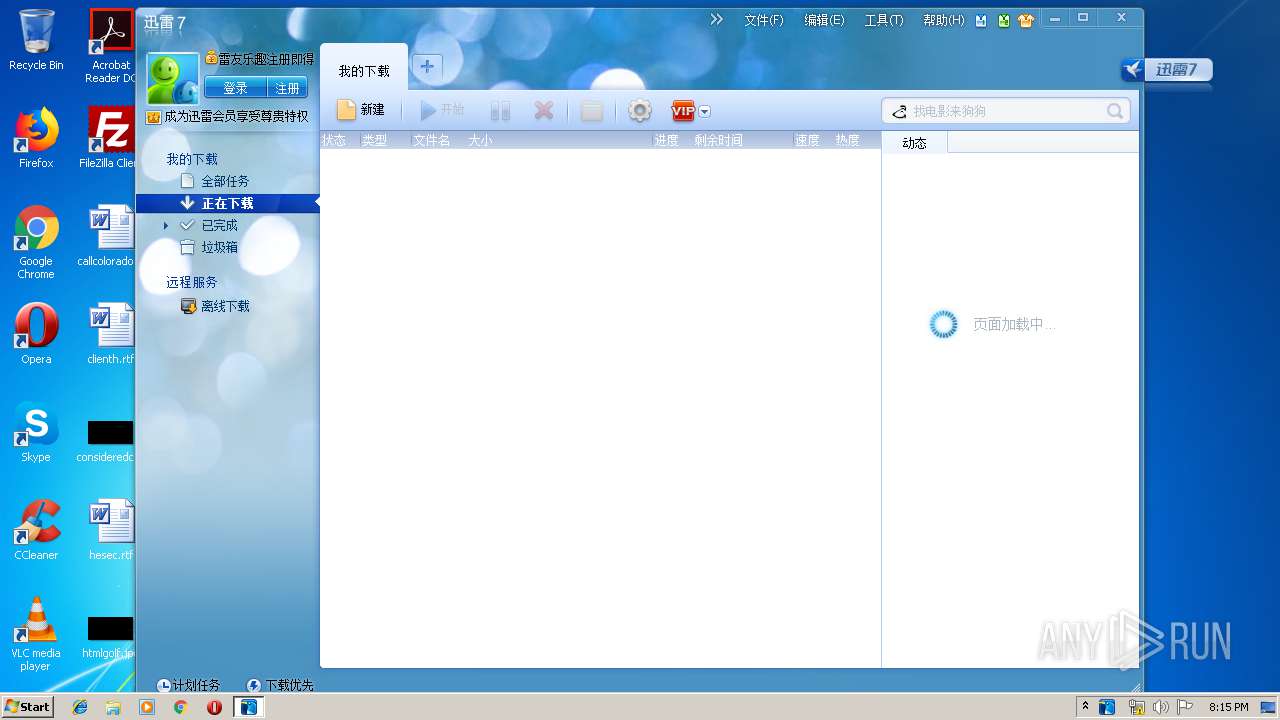Open the Windows Start menu
Screen dimensions: 1280x720
(27, 706)
